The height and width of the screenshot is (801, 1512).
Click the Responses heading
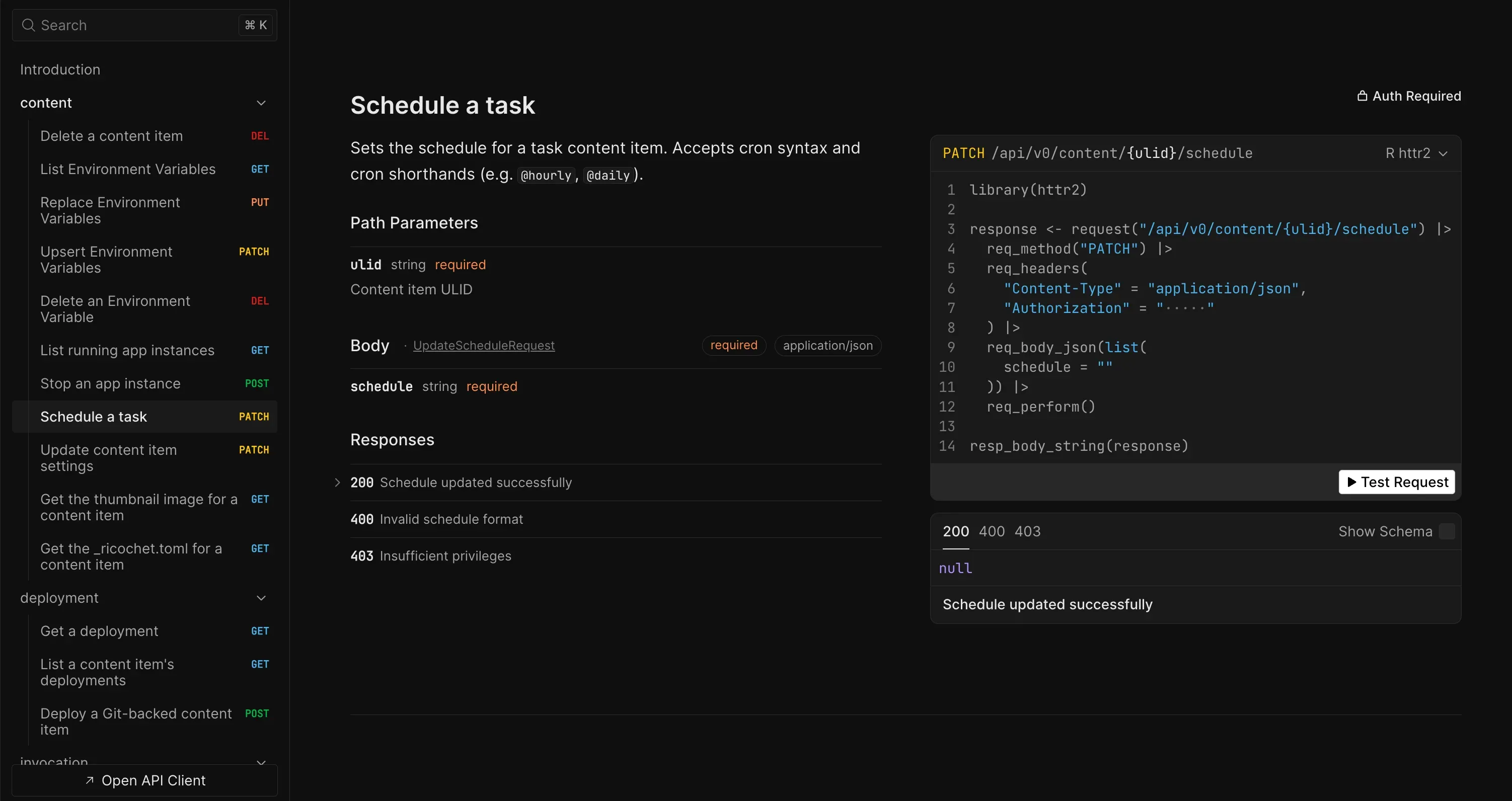(x=392, y=440)
